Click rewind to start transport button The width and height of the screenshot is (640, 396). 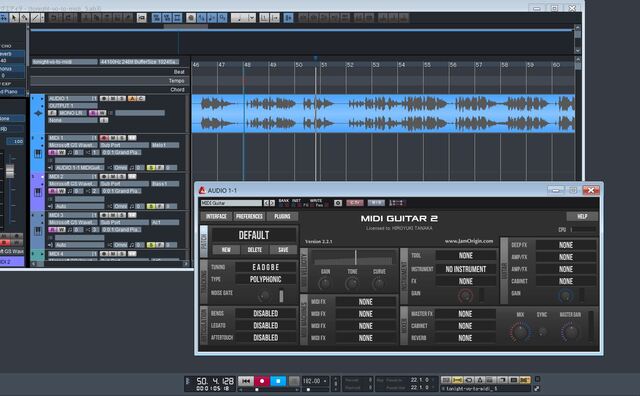pos(246,381)
